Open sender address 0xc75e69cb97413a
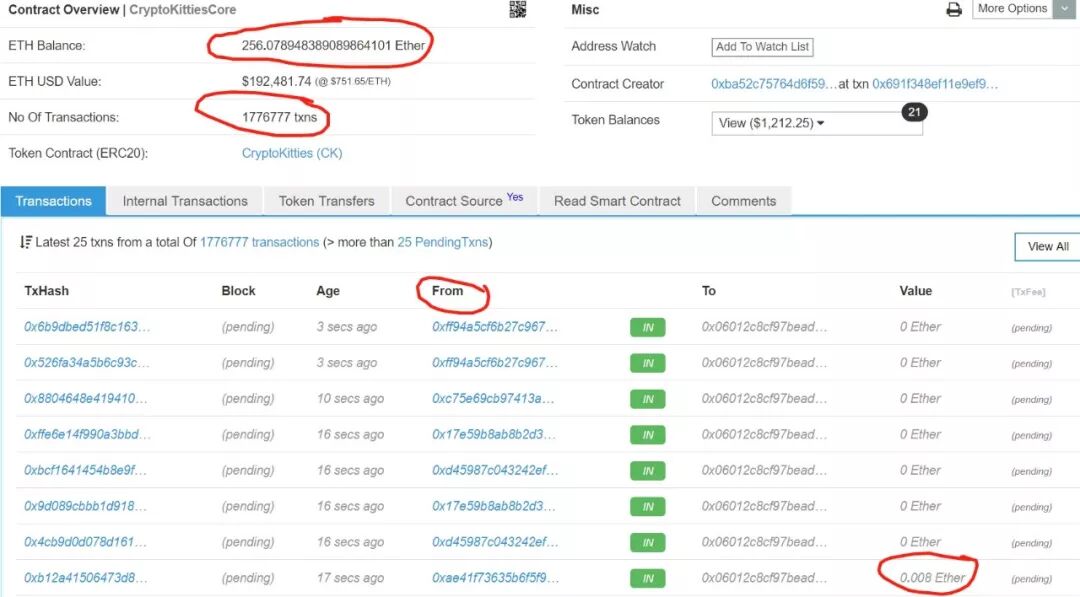The width and height of the screenshot is (1080, 597). 493,399
